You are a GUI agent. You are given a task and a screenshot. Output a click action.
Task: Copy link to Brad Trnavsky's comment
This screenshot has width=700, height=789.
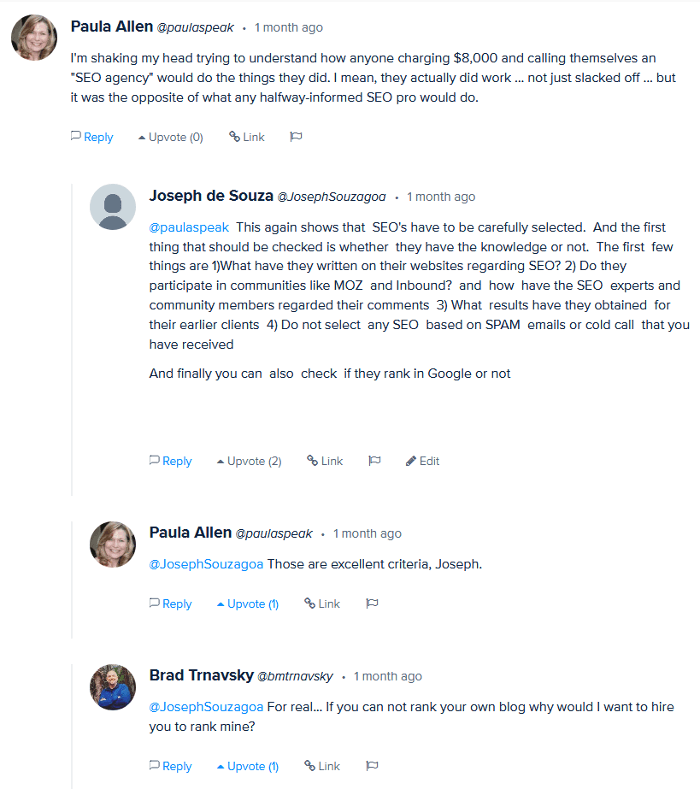[x=322, y=766]
